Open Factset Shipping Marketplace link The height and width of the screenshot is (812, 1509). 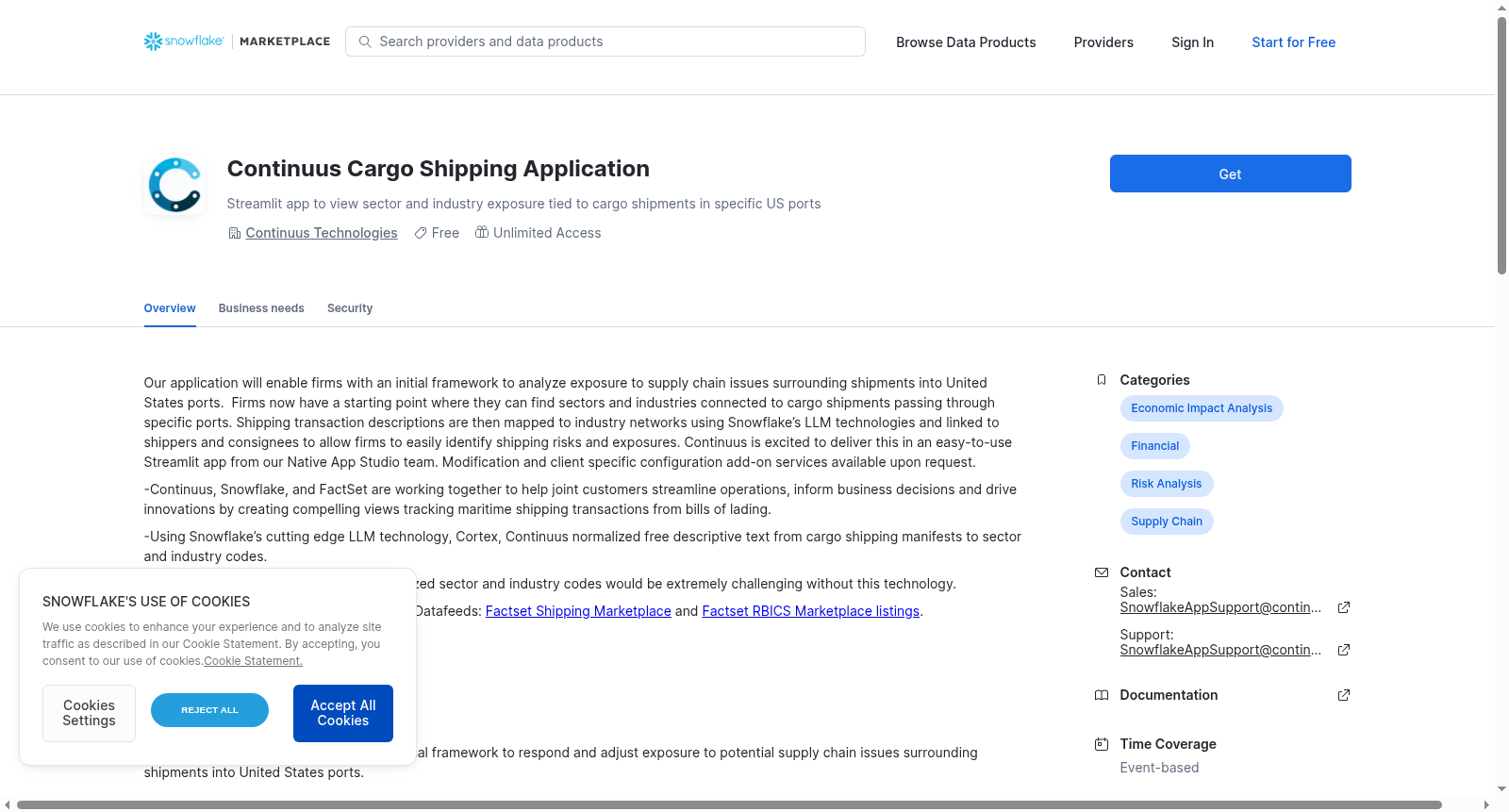(578, 611)
